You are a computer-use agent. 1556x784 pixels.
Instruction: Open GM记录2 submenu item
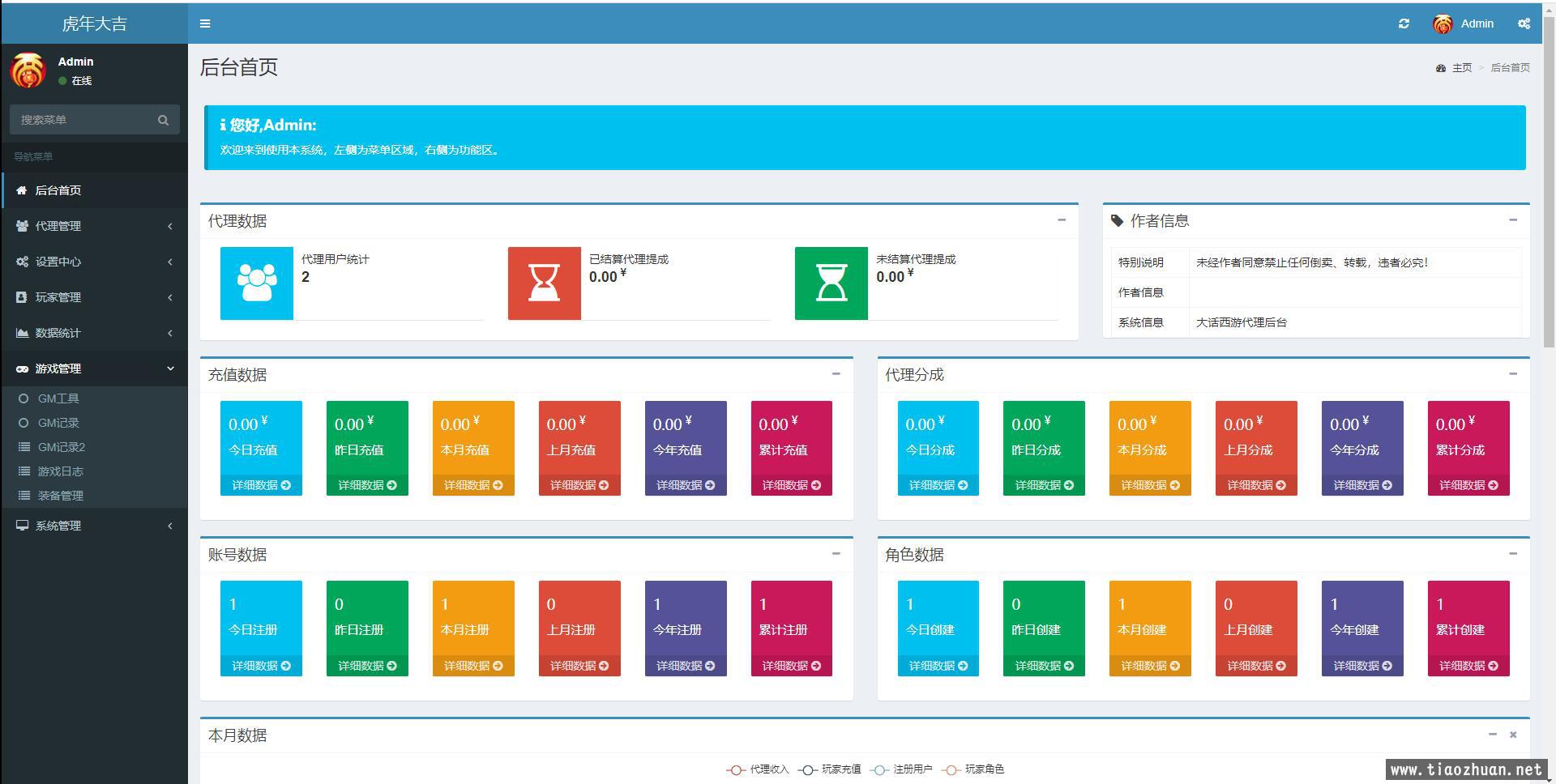94,447
